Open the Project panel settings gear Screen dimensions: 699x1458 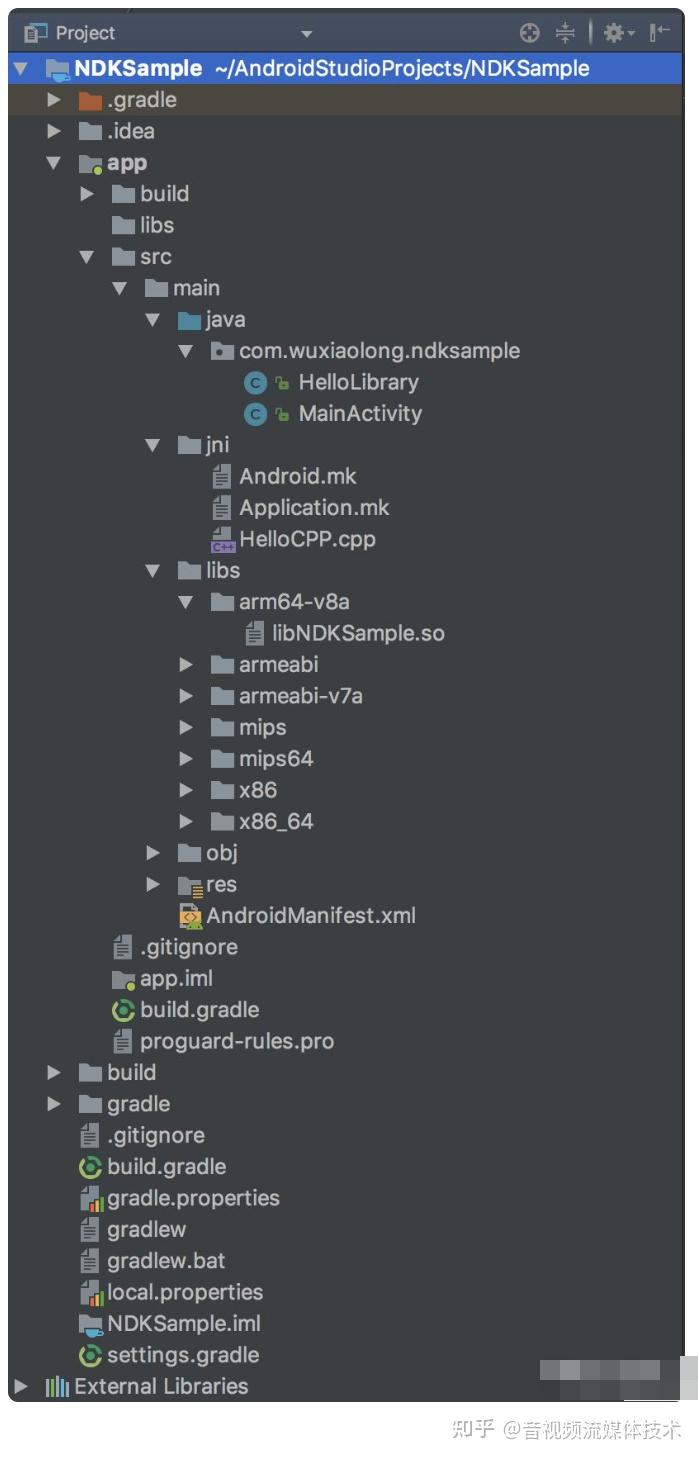(613, 33)
